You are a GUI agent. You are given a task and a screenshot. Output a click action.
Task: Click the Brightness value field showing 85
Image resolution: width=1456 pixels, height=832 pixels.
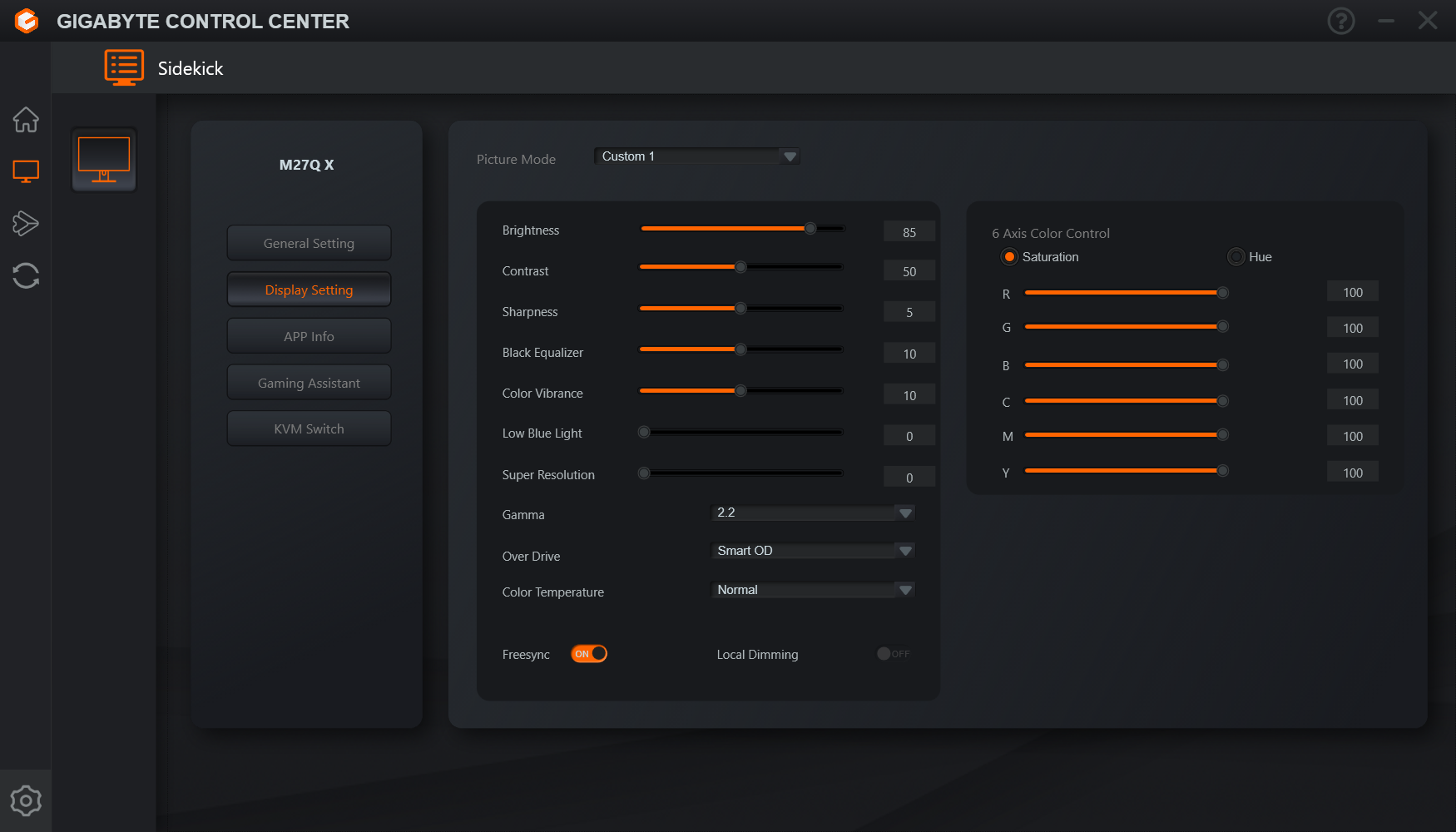click(909, 232)
